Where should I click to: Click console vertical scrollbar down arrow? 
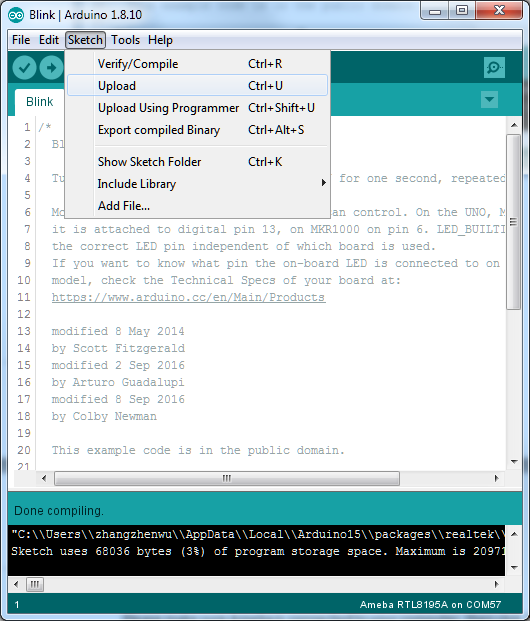pos(514,568)
